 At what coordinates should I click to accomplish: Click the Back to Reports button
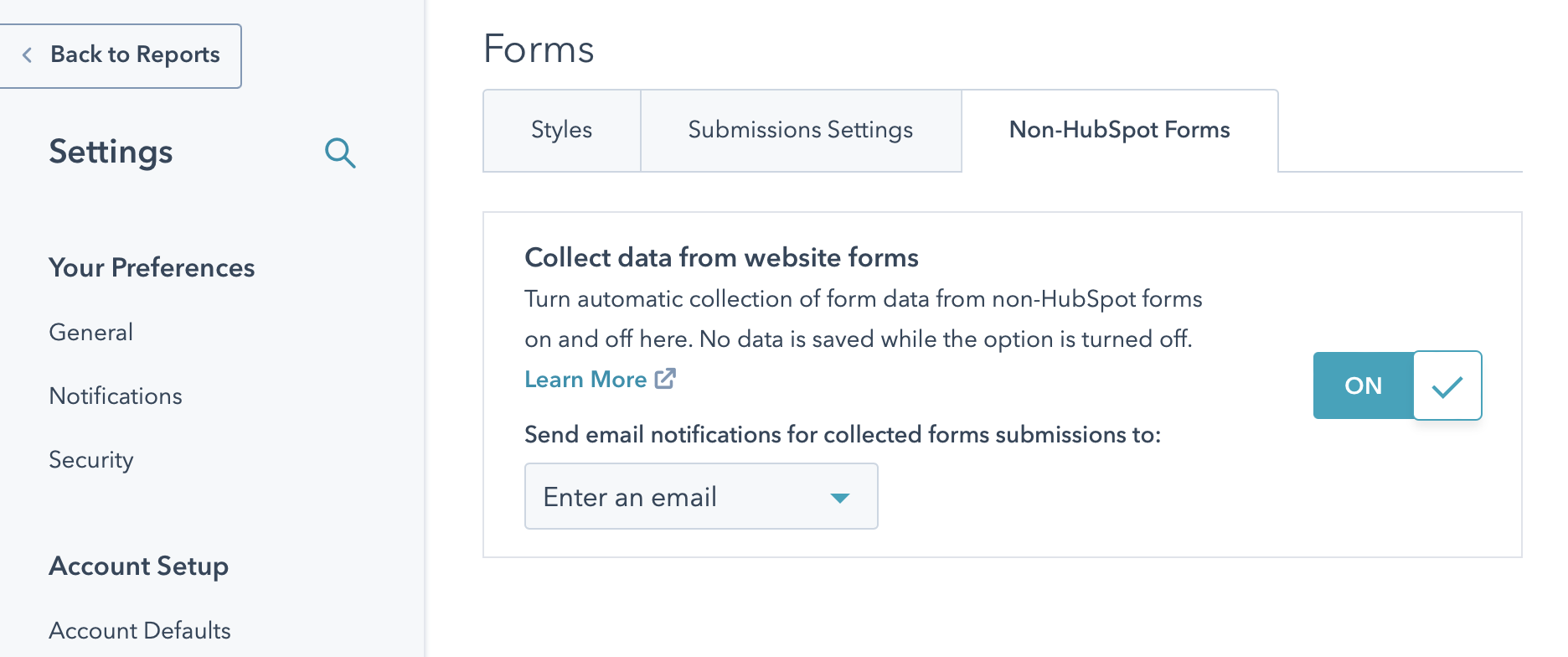tap(121, 55)
